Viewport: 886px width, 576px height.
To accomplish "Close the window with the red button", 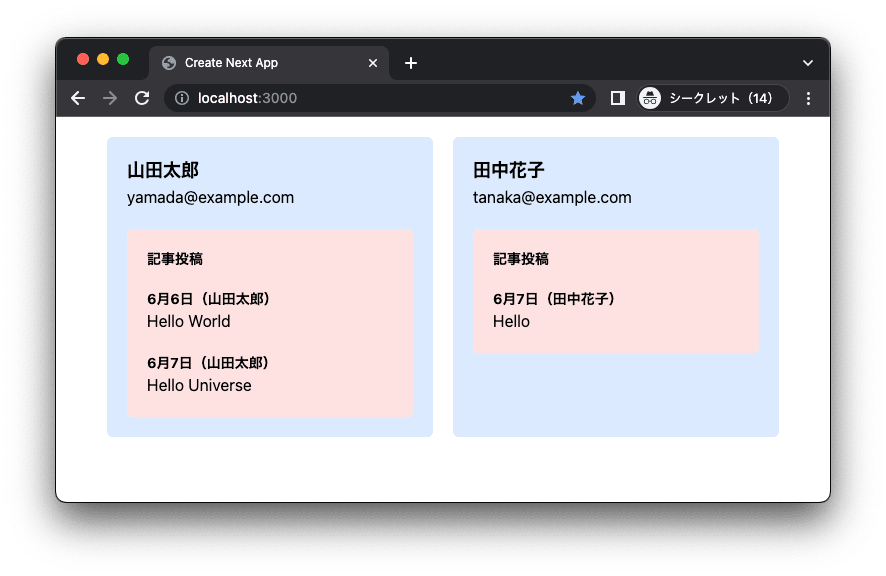I will tap(83, 59).
